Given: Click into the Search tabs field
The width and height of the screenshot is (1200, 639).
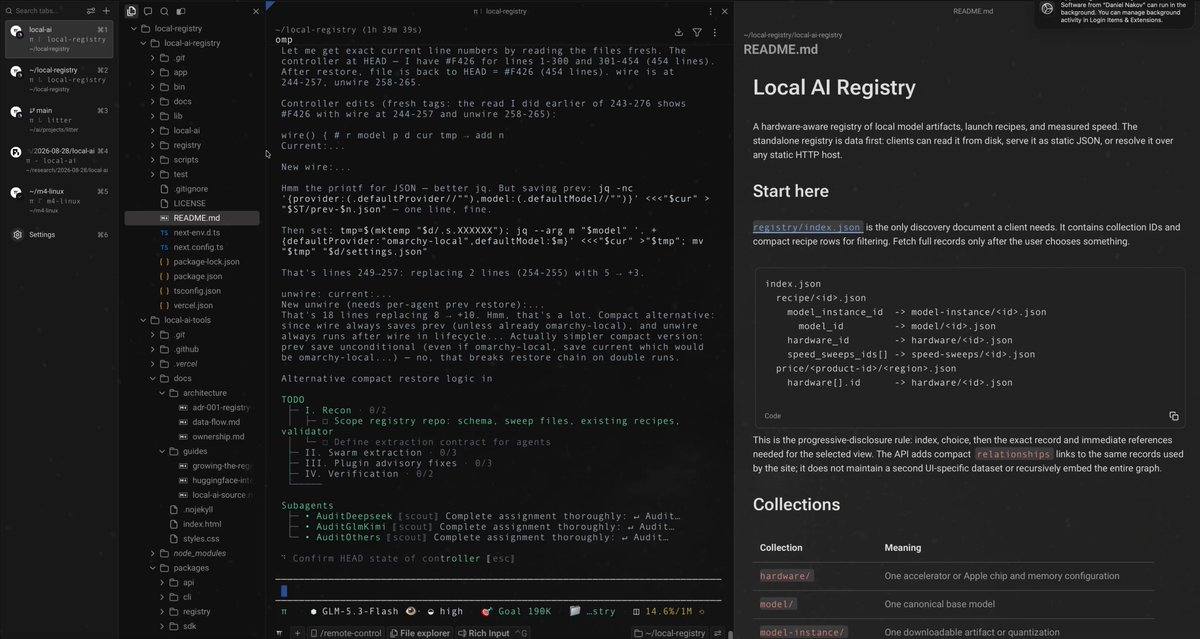Looking at the screenshot, I should [x=43, y=11].
